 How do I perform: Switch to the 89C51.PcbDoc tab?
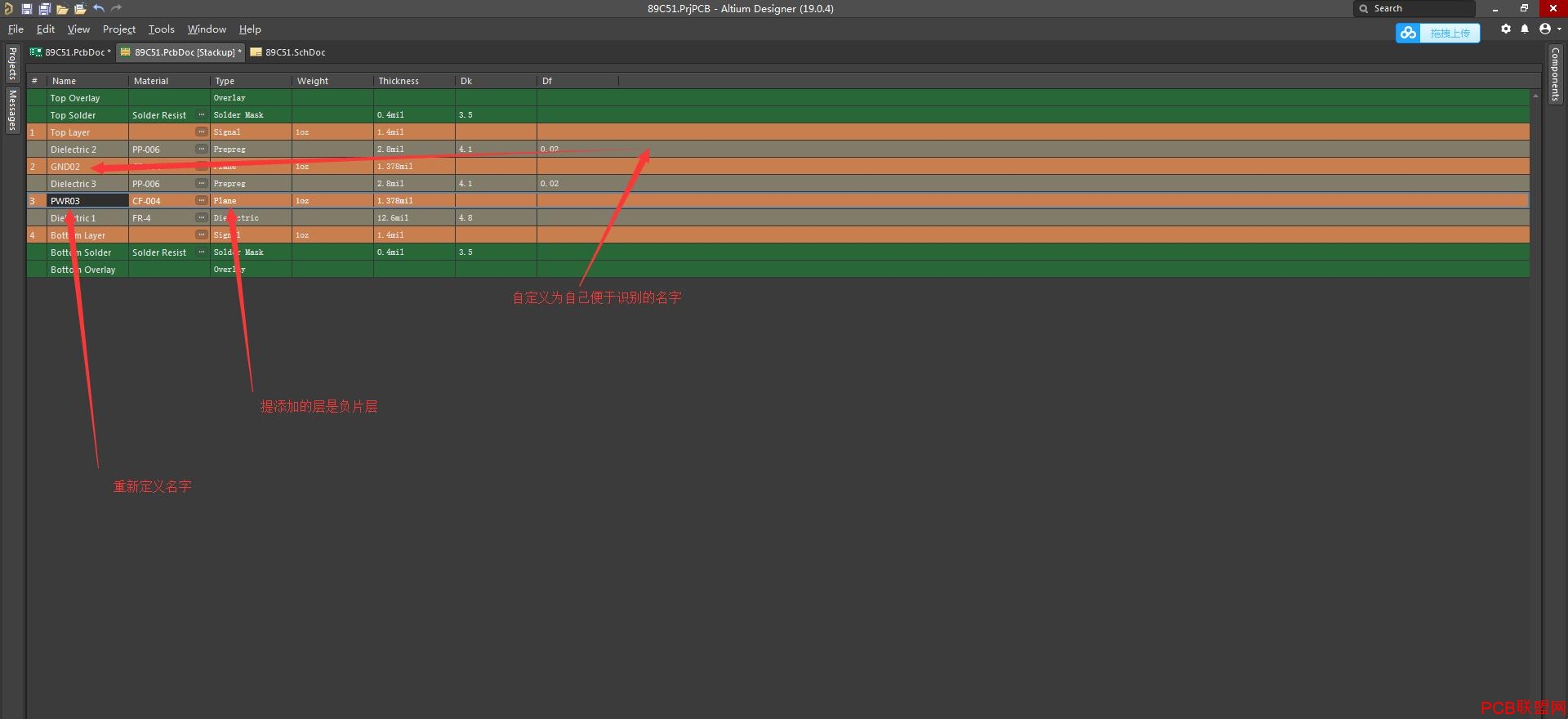71,52
